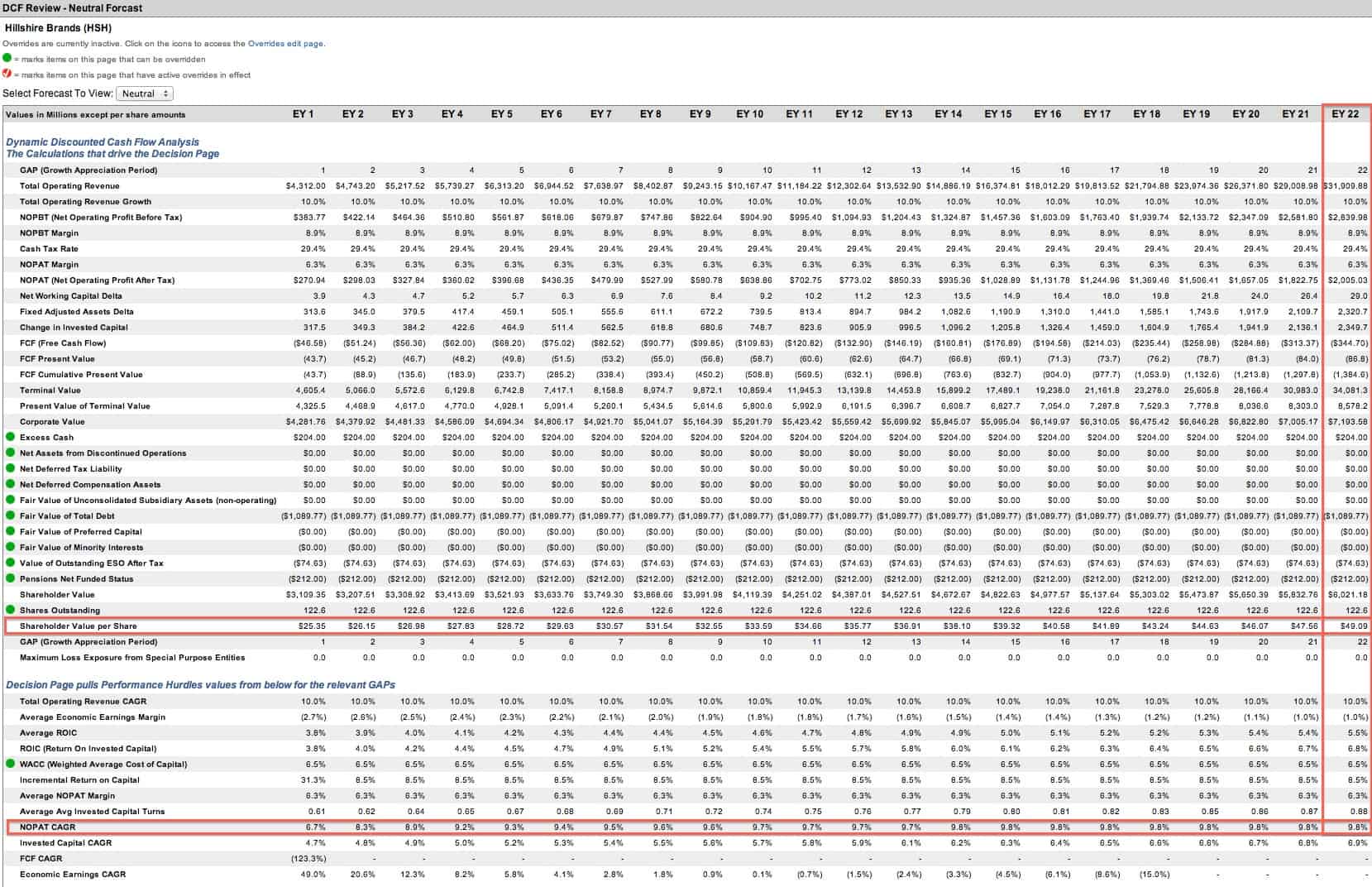
Task: Click the 49.0% economic earnings CAGR cell
Action: point(314,875)
